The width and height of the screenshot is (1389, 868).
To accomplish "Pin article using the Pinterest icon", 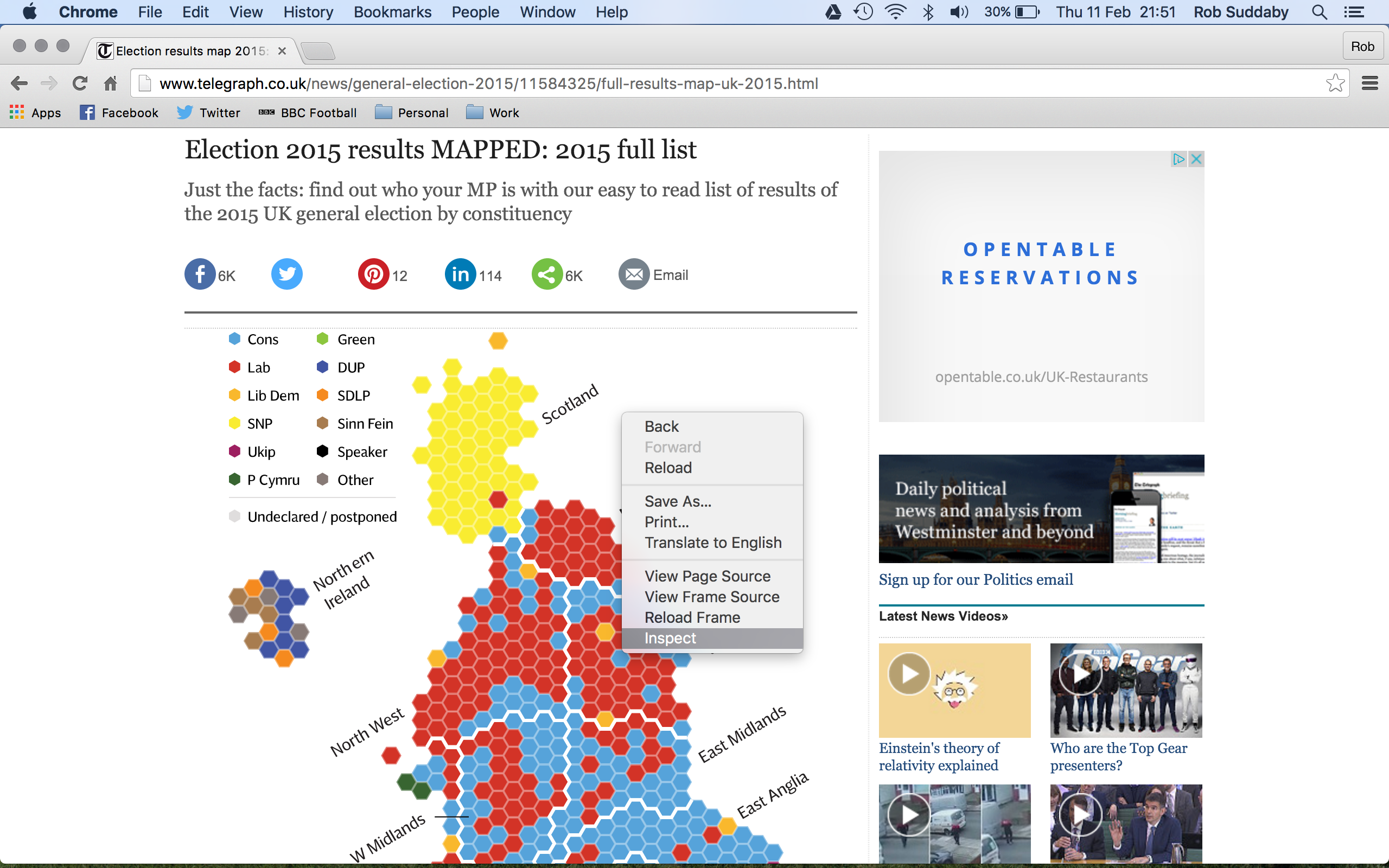I will coord(374,275).
